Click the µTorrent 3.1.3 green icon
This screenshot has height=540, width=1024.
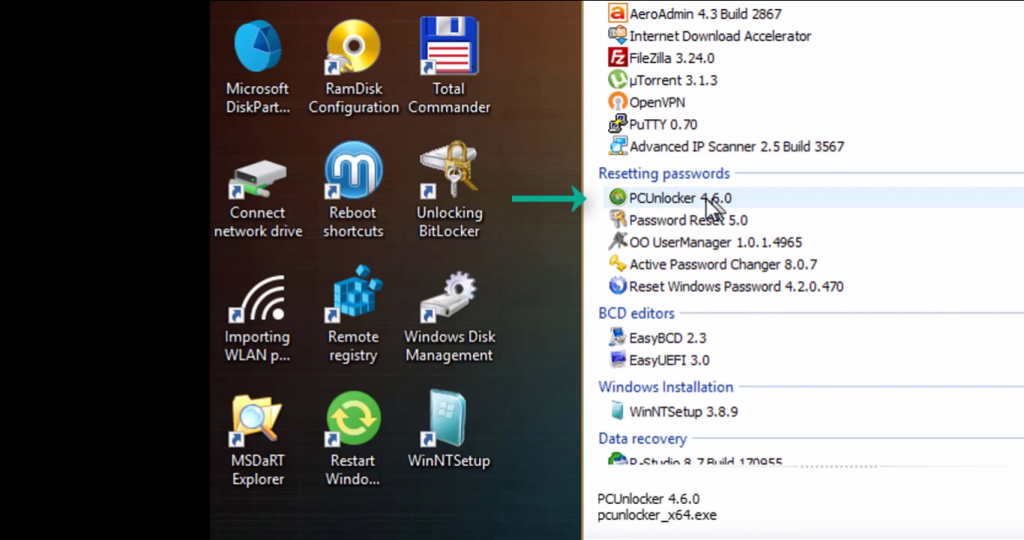pos(617,80)
